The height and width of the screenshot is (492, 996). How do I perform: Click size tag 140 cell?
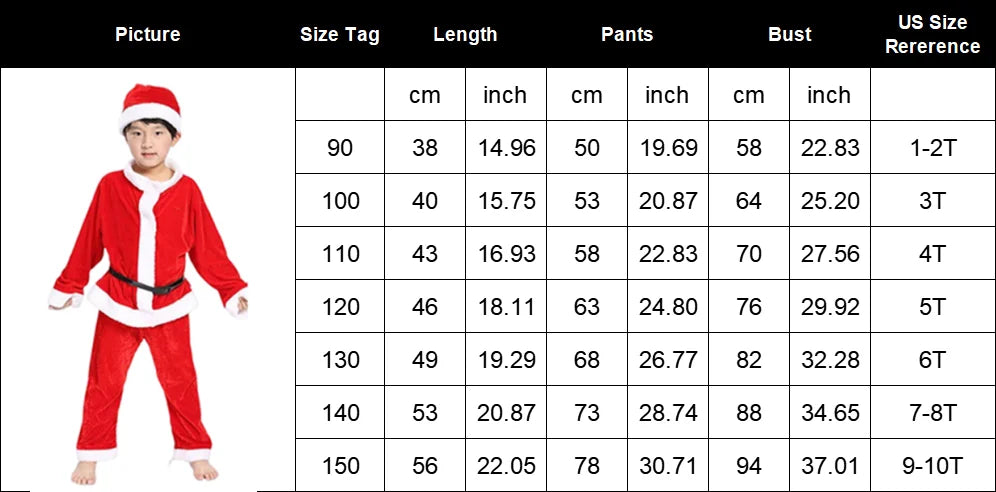340,413
